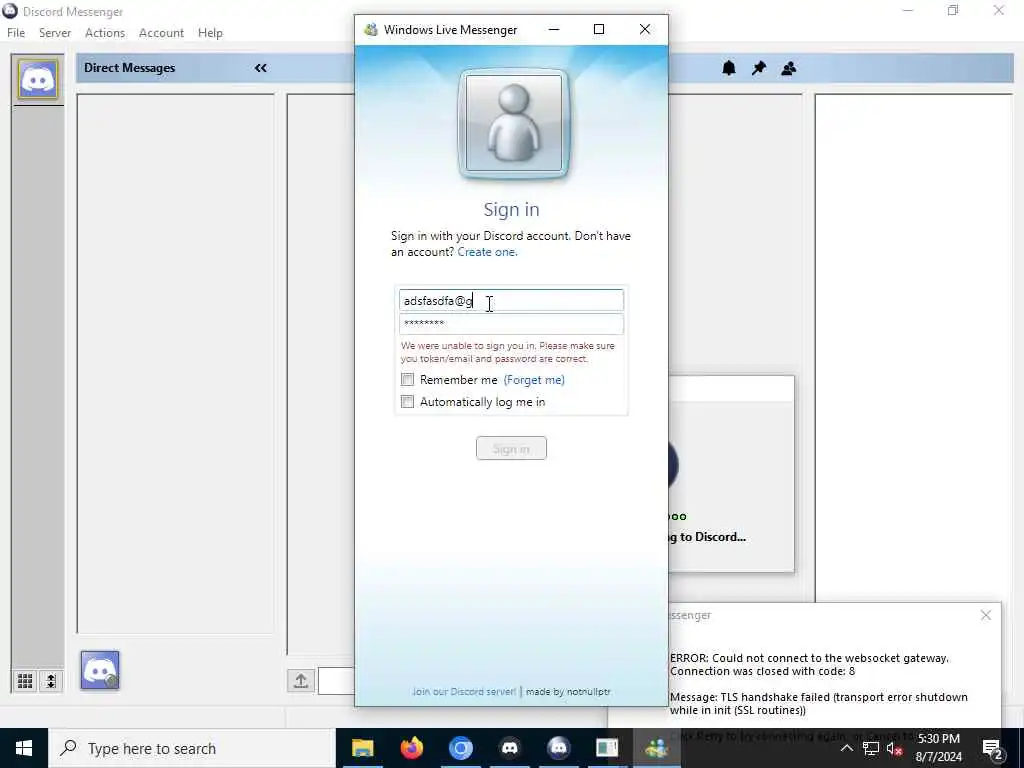Image resolution: width=1024 pixels, height=768 pixels.
Task: Open the Actions menu
Action: (x=104, y=33)
